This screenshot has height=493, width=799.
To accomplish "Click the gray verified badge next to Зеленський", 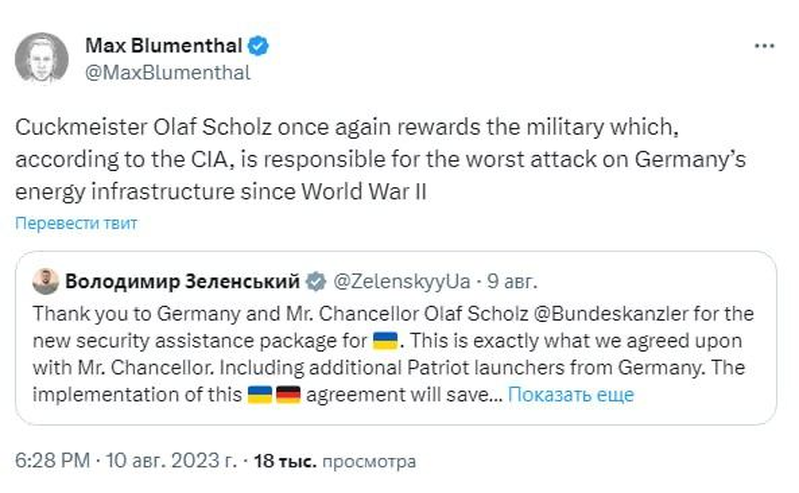I will [315, 280].
